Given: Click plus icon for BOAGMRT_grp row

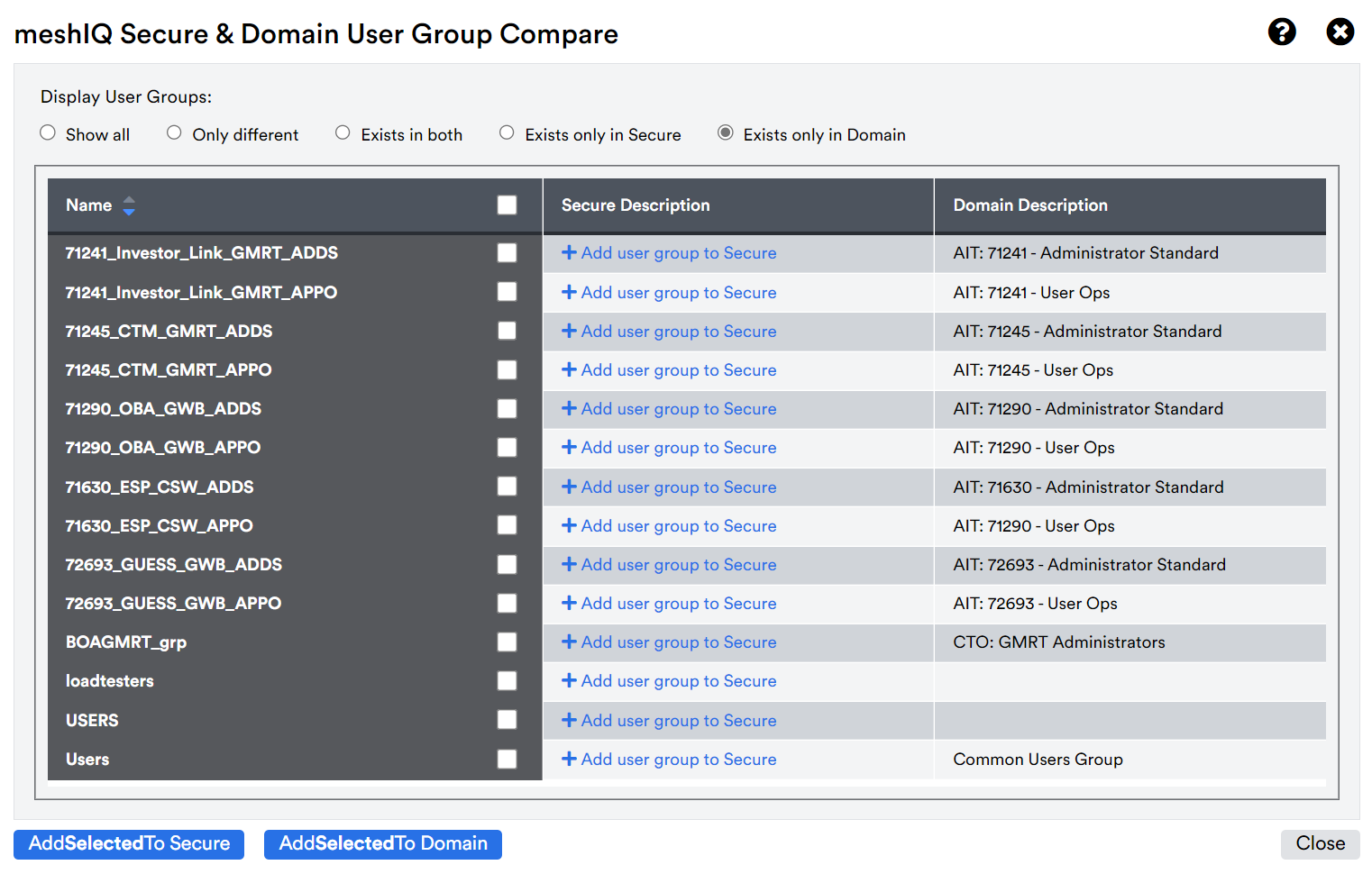Looking at the screenshot, I should [569, 642].
